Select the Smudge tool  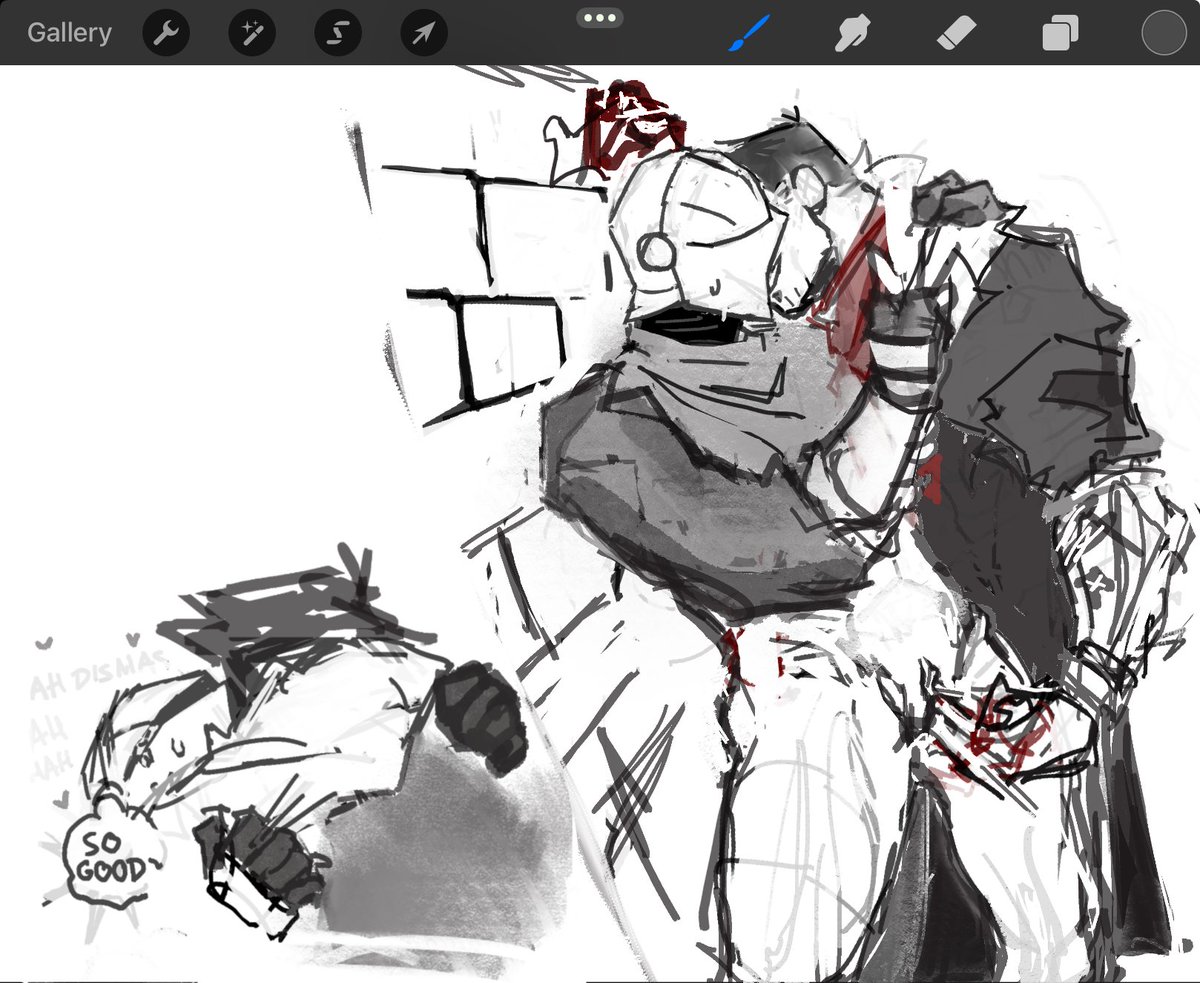(854, 34)
